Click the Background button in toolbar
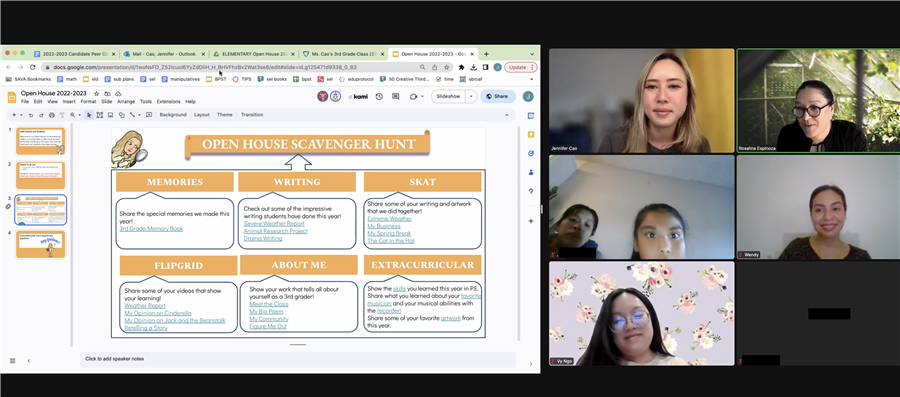Screen dimensions: 900x397 click(x=173, y=115)
